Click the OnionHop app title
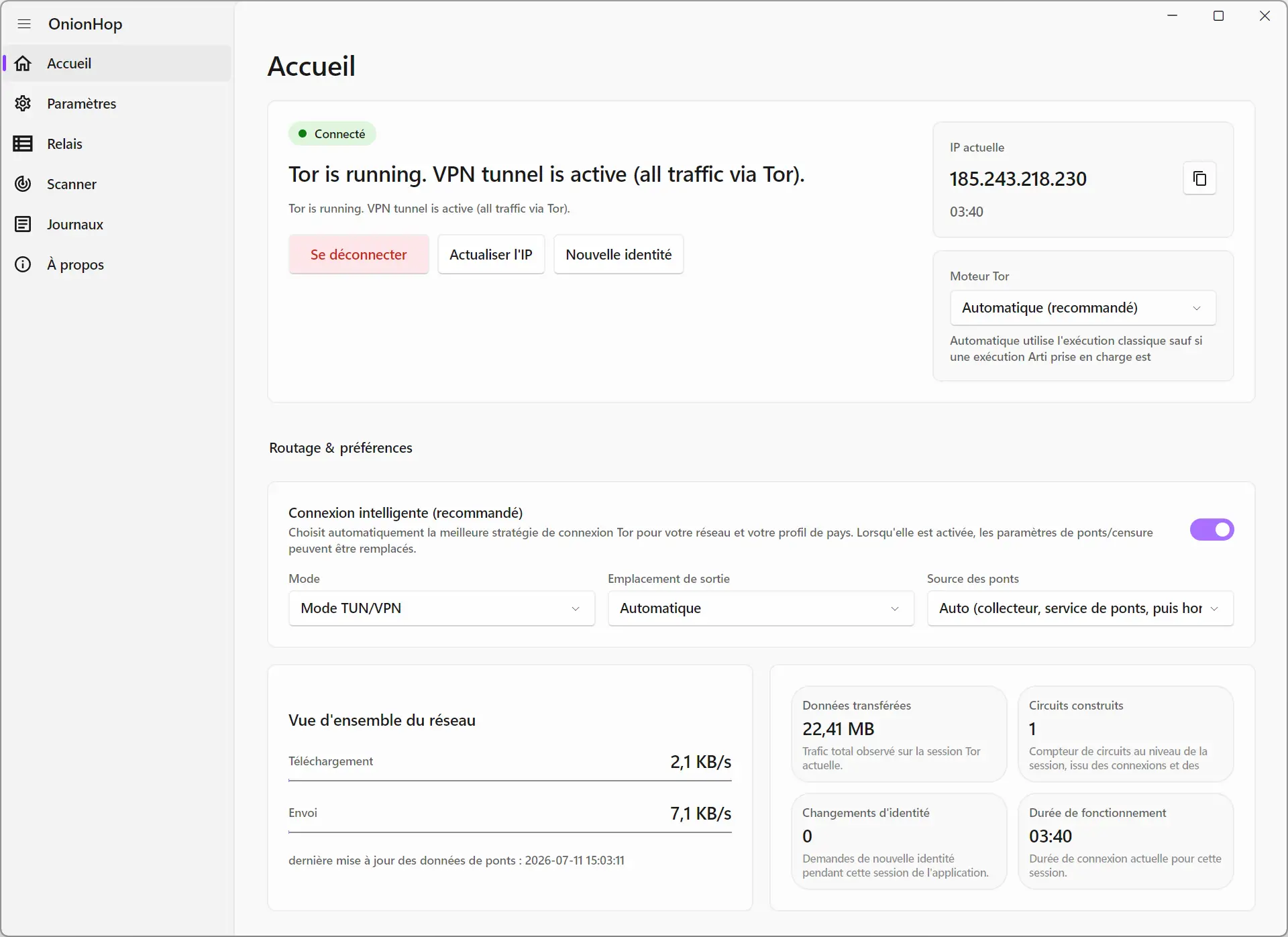Viewport: 1288px width, 937px height. click(x=85, y=24)
